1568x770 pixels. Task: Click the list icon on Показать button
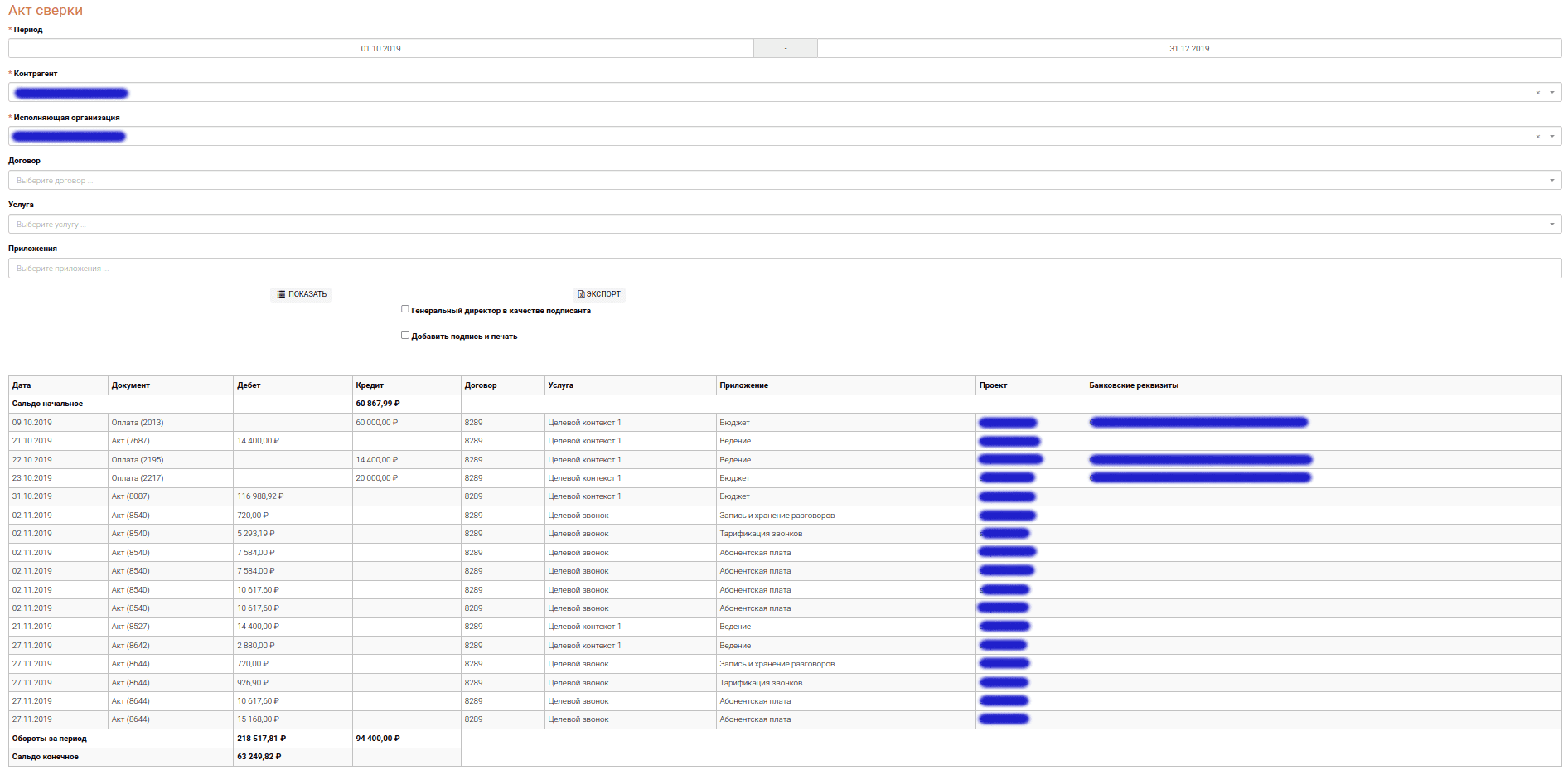pos(281,294)
